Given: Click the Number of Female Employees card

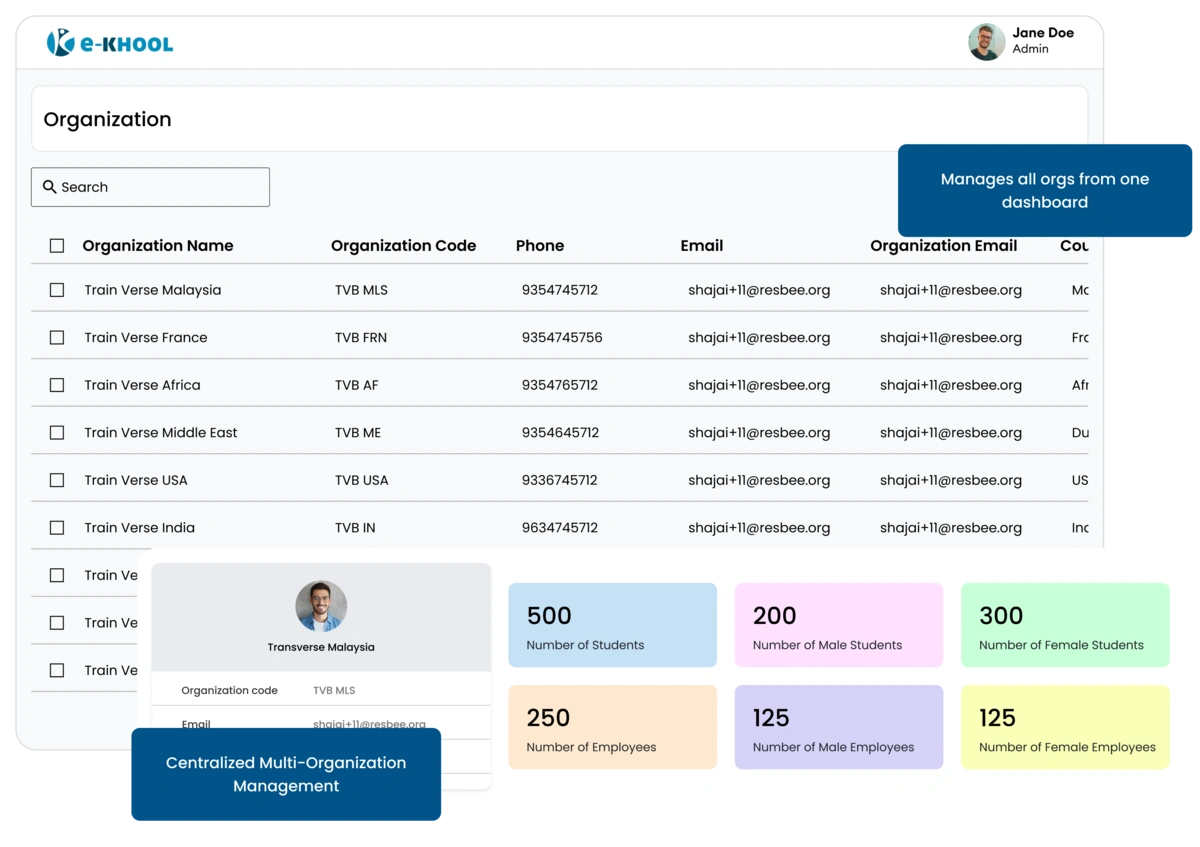Looking at the screenshot, I should pos(1065,726).
